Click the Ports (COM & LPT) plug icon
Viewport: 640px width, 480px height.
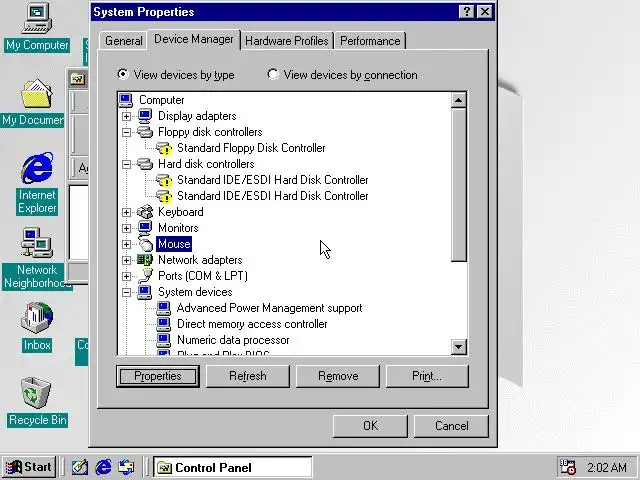[x=145, y=276]
